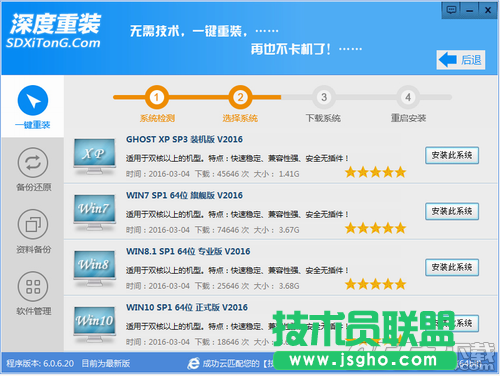Screen dimensions: 500x376
Task: Minimize the 深度重装 window
Action: pyautogui.click(x=470, y=10)
